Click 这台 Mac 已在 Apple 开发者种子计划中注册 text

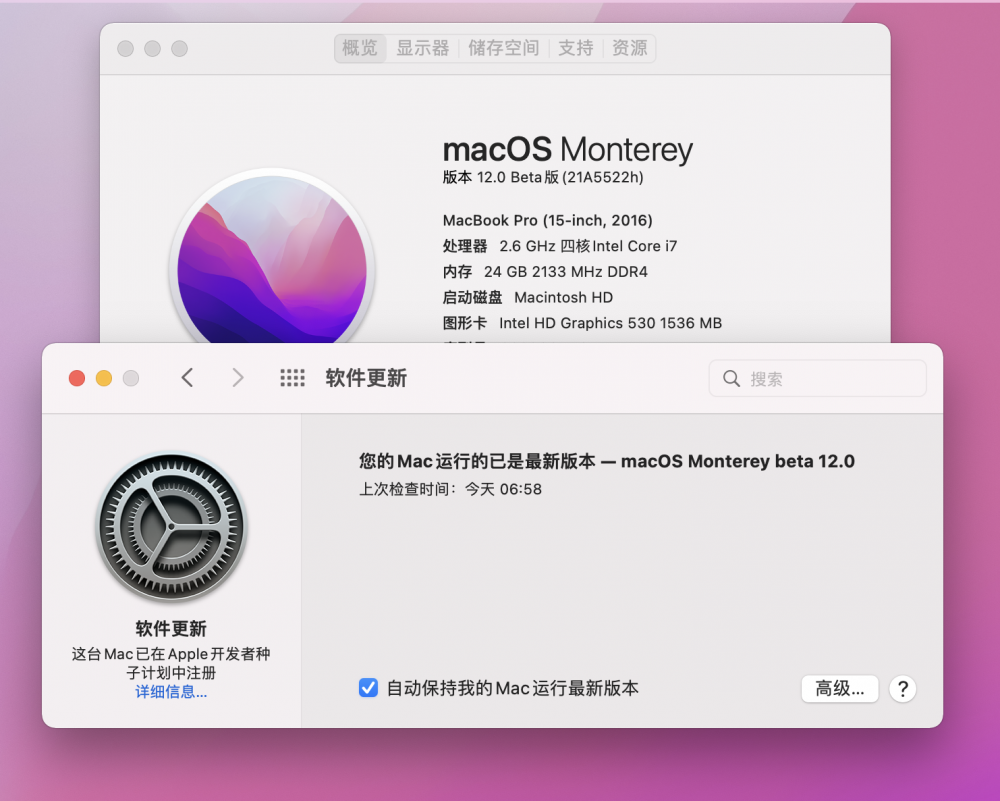[x=171, y=663]
